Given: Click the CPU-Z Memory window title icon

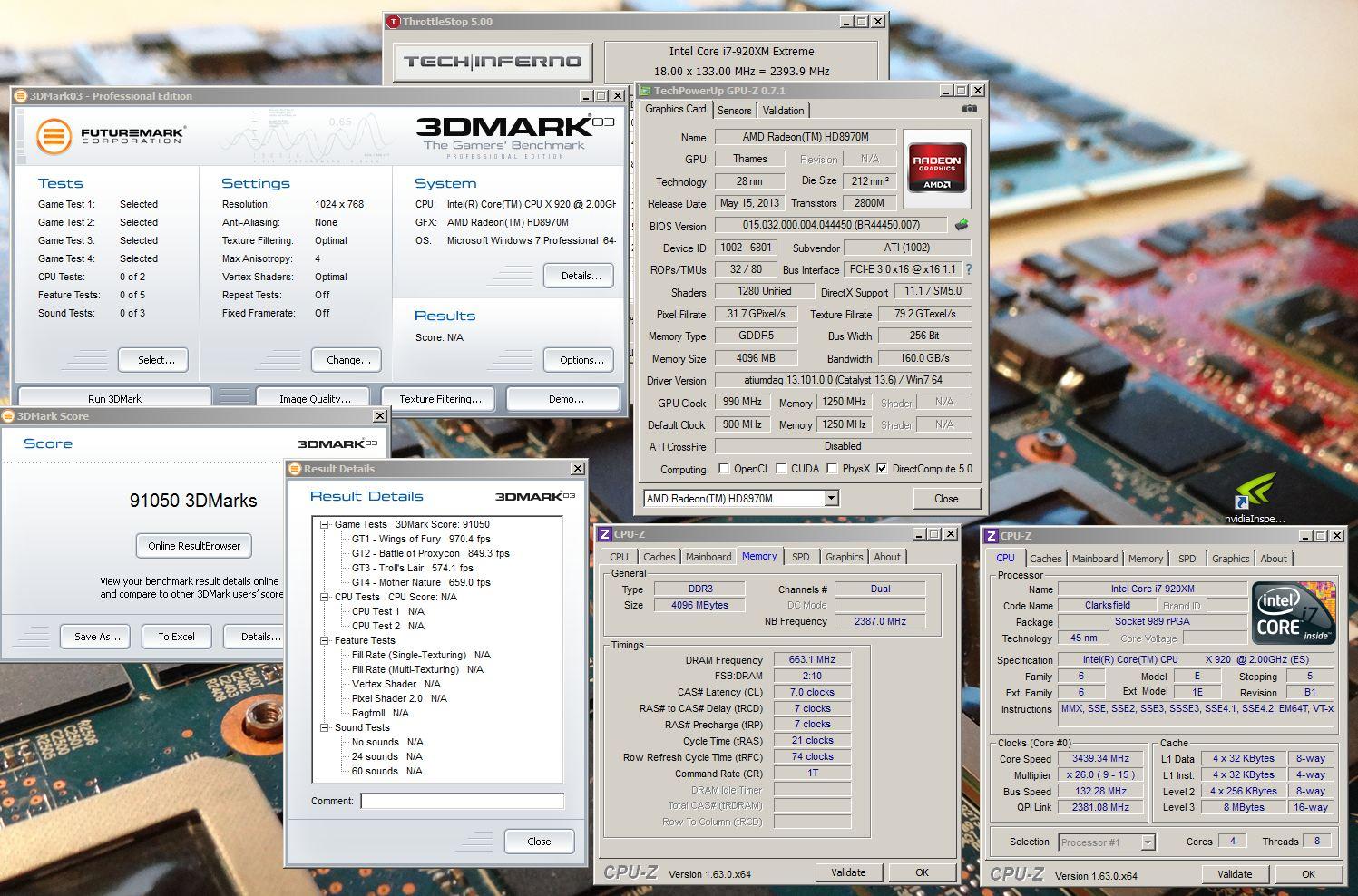Looking at the screenshot, I should point(605,534).
